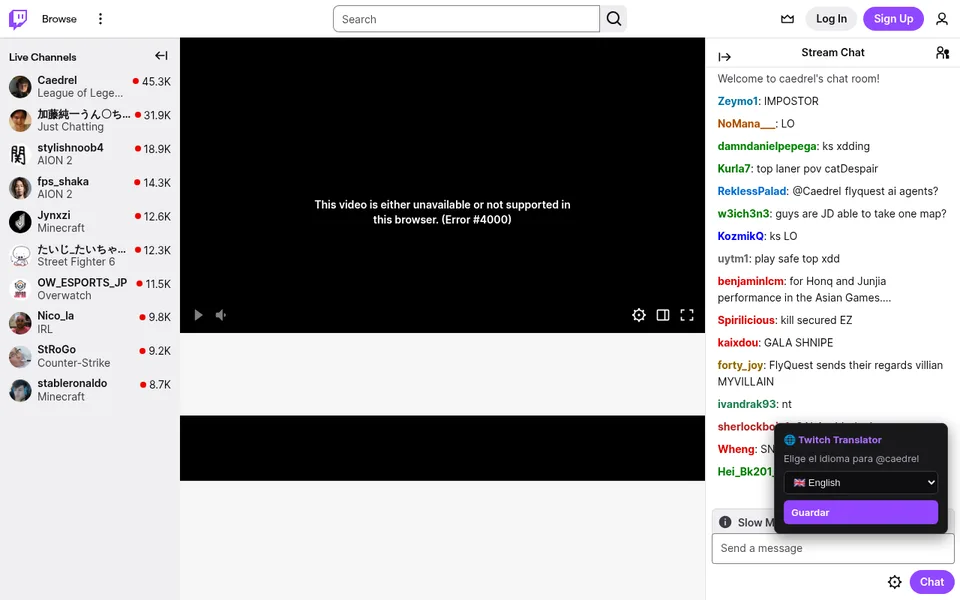Open the chat community users list
960x600 pixels.
(x=942, y=53)
